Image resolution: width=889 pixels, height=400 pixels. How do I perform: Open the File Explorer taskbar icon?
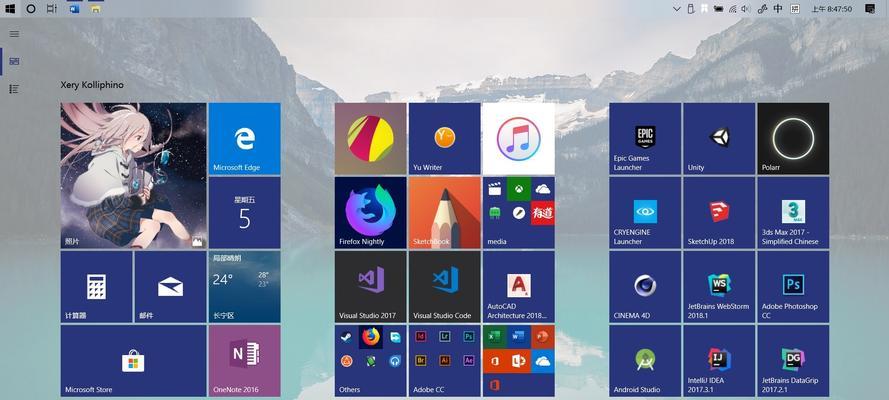tap(96, 8)
